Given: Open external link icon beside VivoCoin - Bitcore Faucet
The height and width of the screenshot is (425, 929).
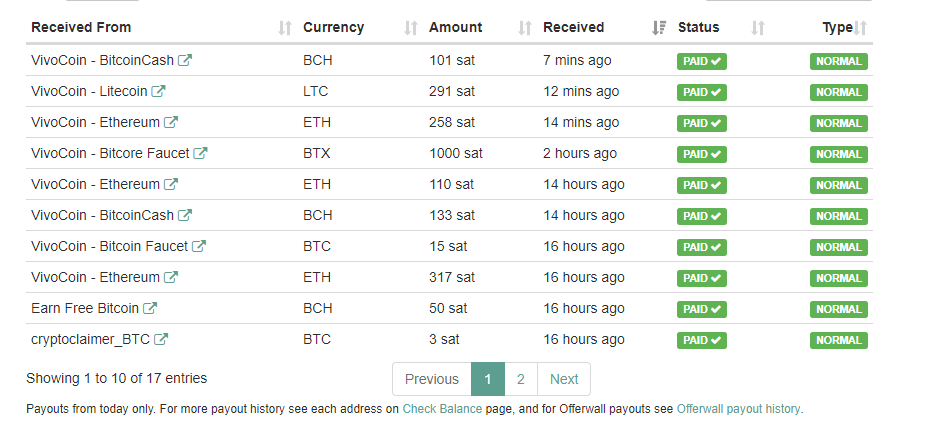Looking at the screenshot, I should [x=201, y=153].
